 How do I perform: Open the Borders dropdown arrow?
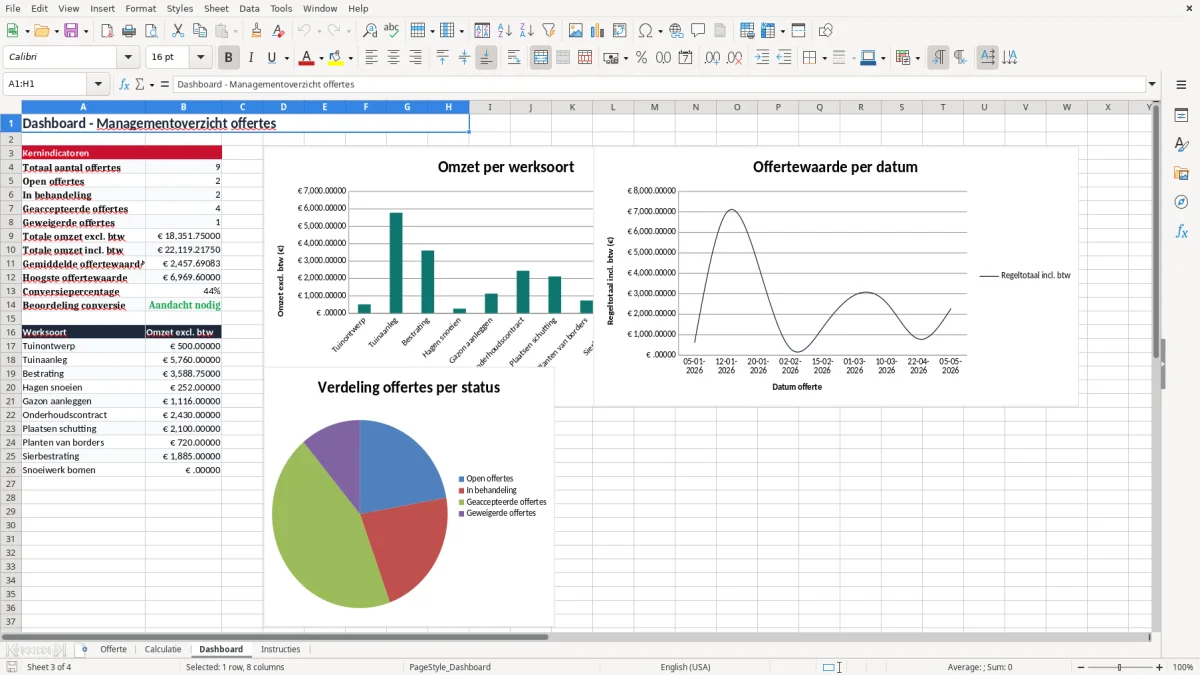coord(824,58)
